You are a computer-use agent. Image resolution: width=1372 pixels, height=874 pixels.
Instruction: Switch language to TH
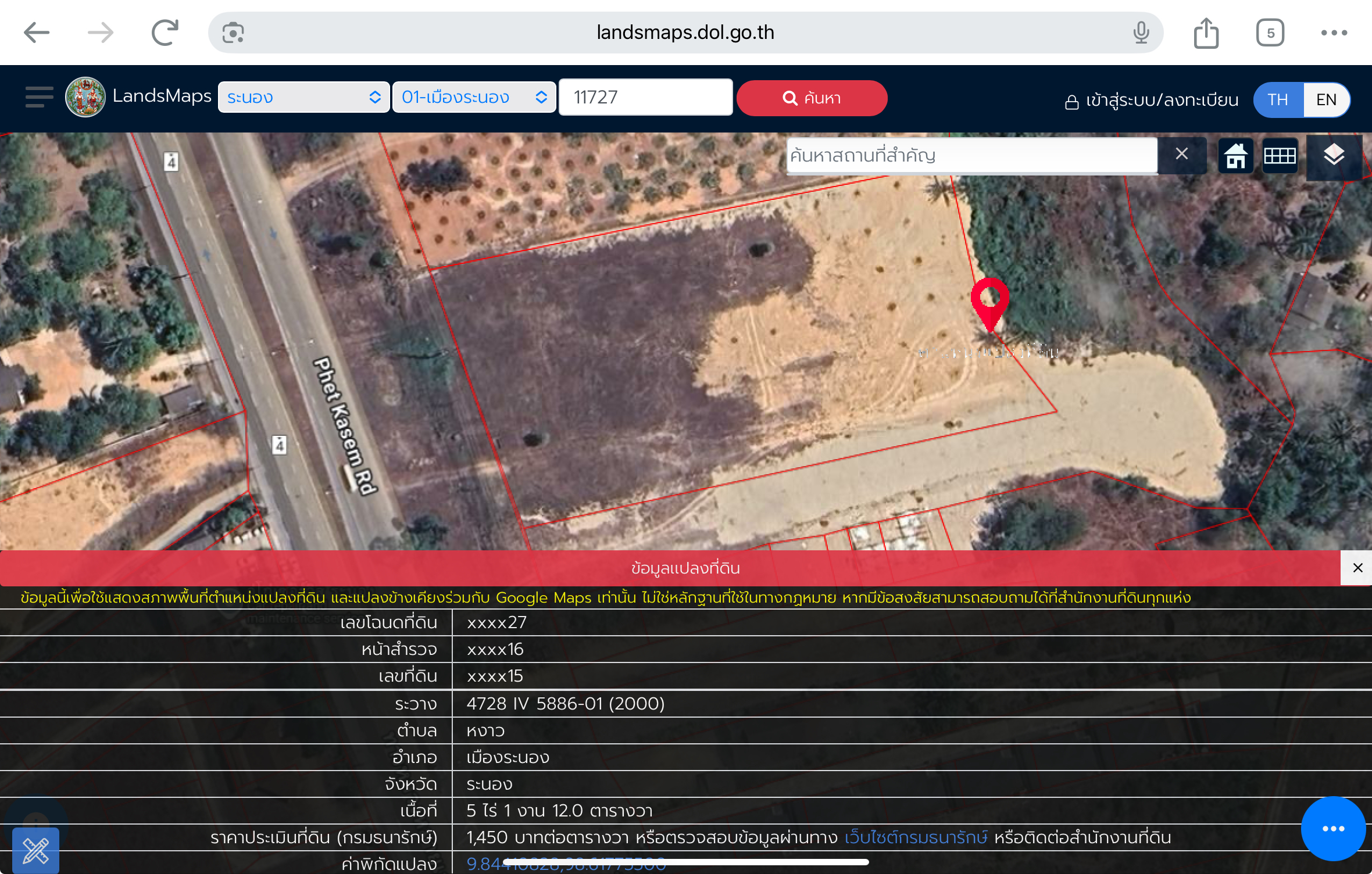pyautogui.click(x=1278, y=99)
